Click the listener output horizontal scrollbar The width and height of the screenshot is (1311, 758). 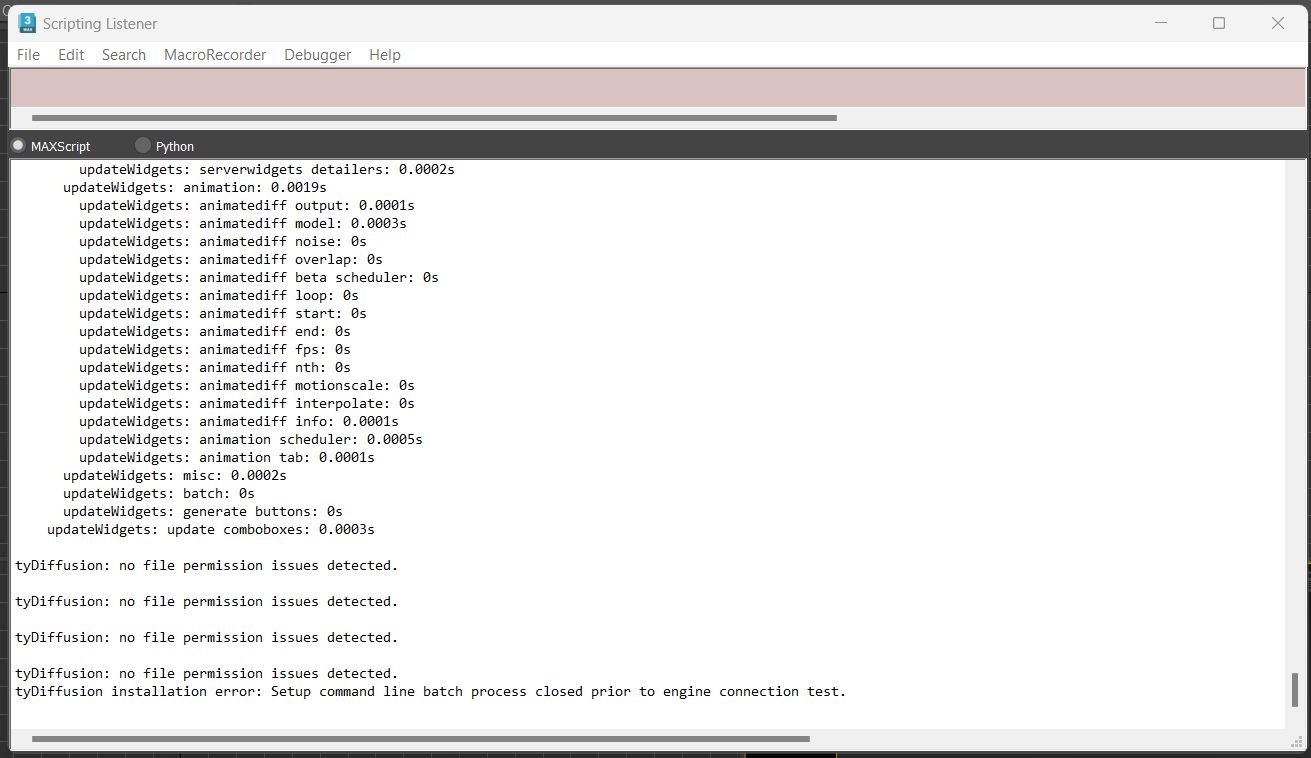pyautogui.click(x=420, y=740)
